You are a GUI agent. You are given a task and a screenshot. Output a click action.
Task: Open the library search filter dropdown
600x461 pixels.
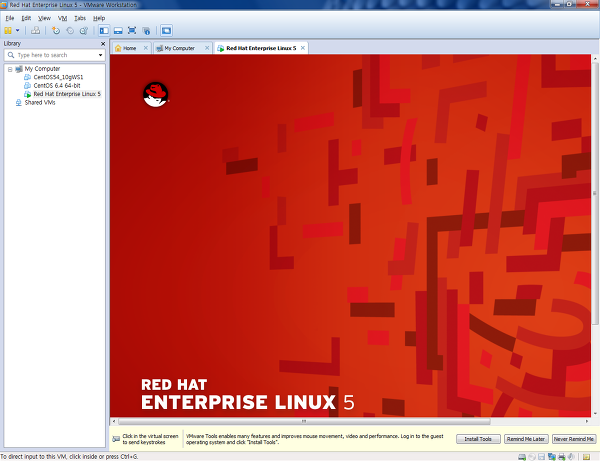[x=100, y=55]
